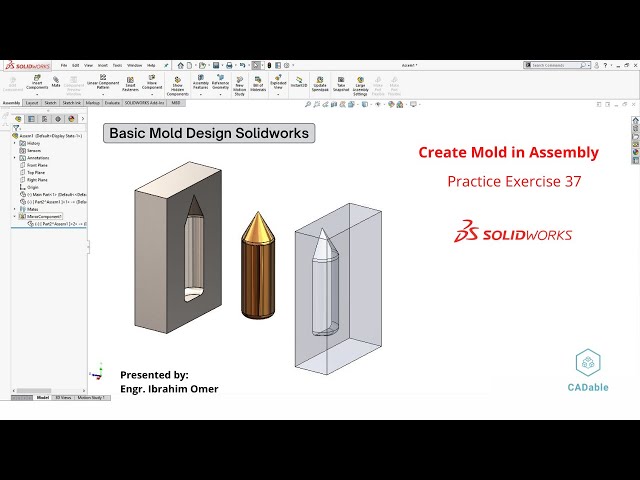Click Update SpeedPak tool
640x480 pixels.
pos(320,84)
